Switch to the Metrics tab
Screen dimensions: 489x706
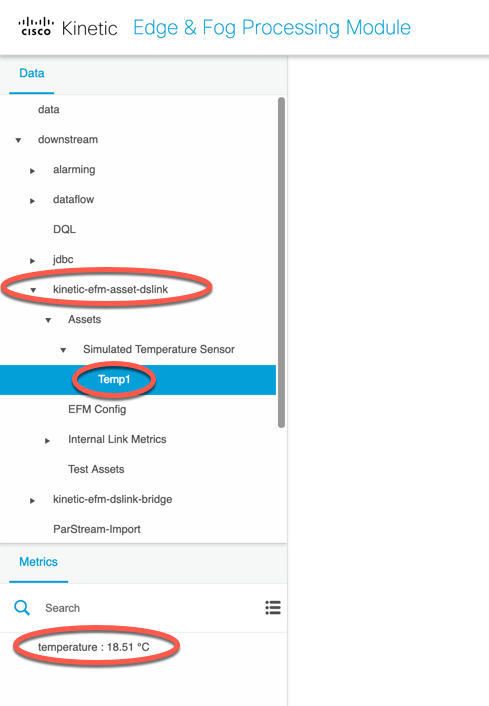coord(38,562)
